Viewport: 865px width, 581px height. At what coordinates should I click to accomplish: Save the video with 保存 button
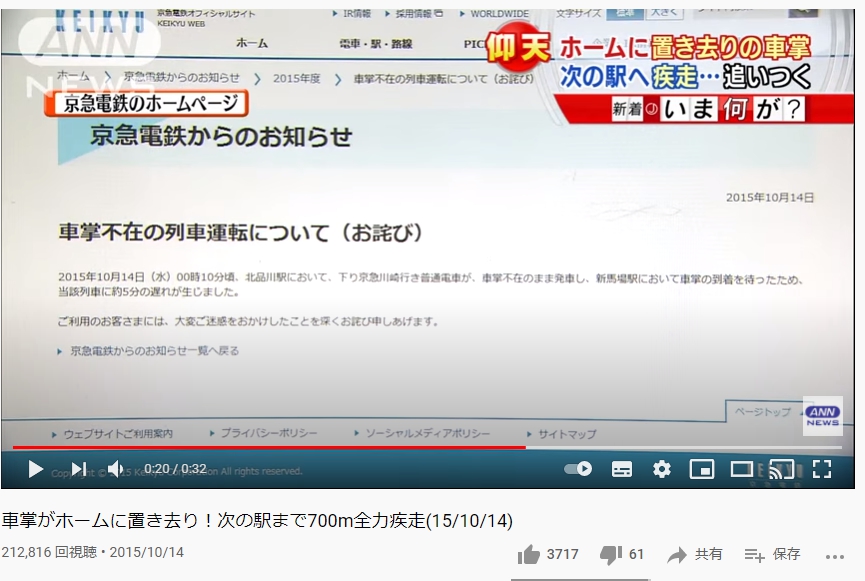(x=772, y=555)
